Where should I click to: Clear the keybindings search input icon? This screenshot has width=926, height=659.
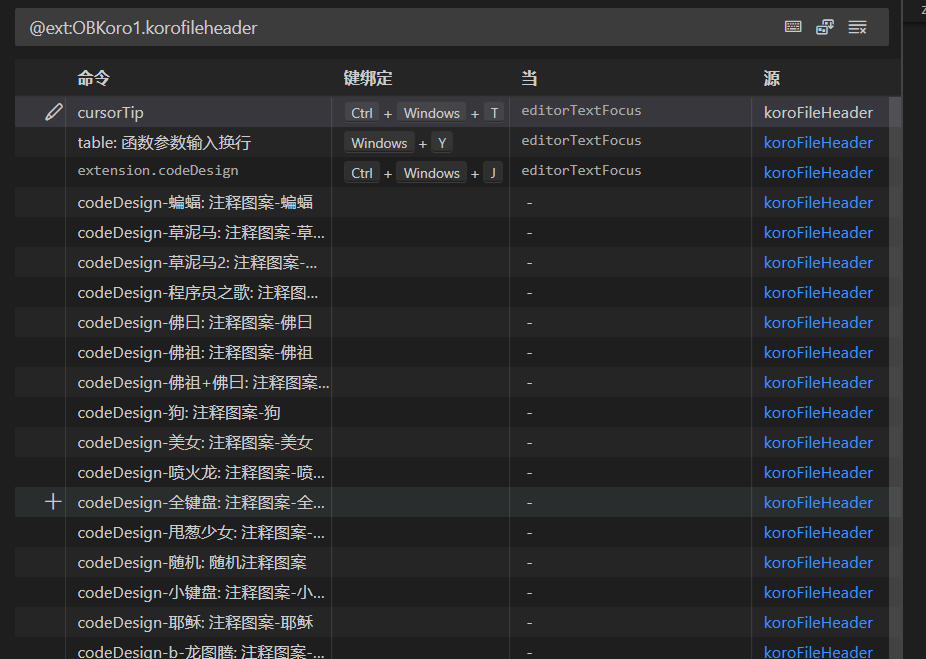point(857,27)
